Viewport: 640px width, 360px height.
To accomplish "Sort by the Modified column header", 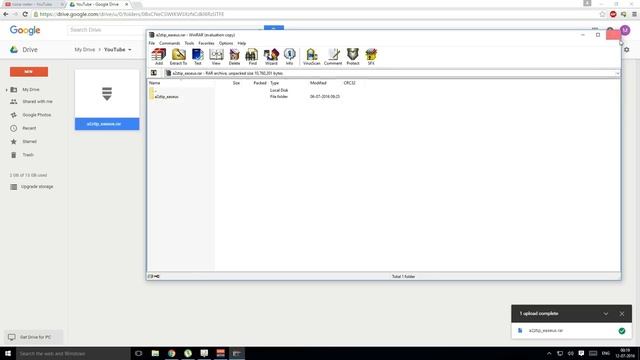I will click(x=318, y=83).
